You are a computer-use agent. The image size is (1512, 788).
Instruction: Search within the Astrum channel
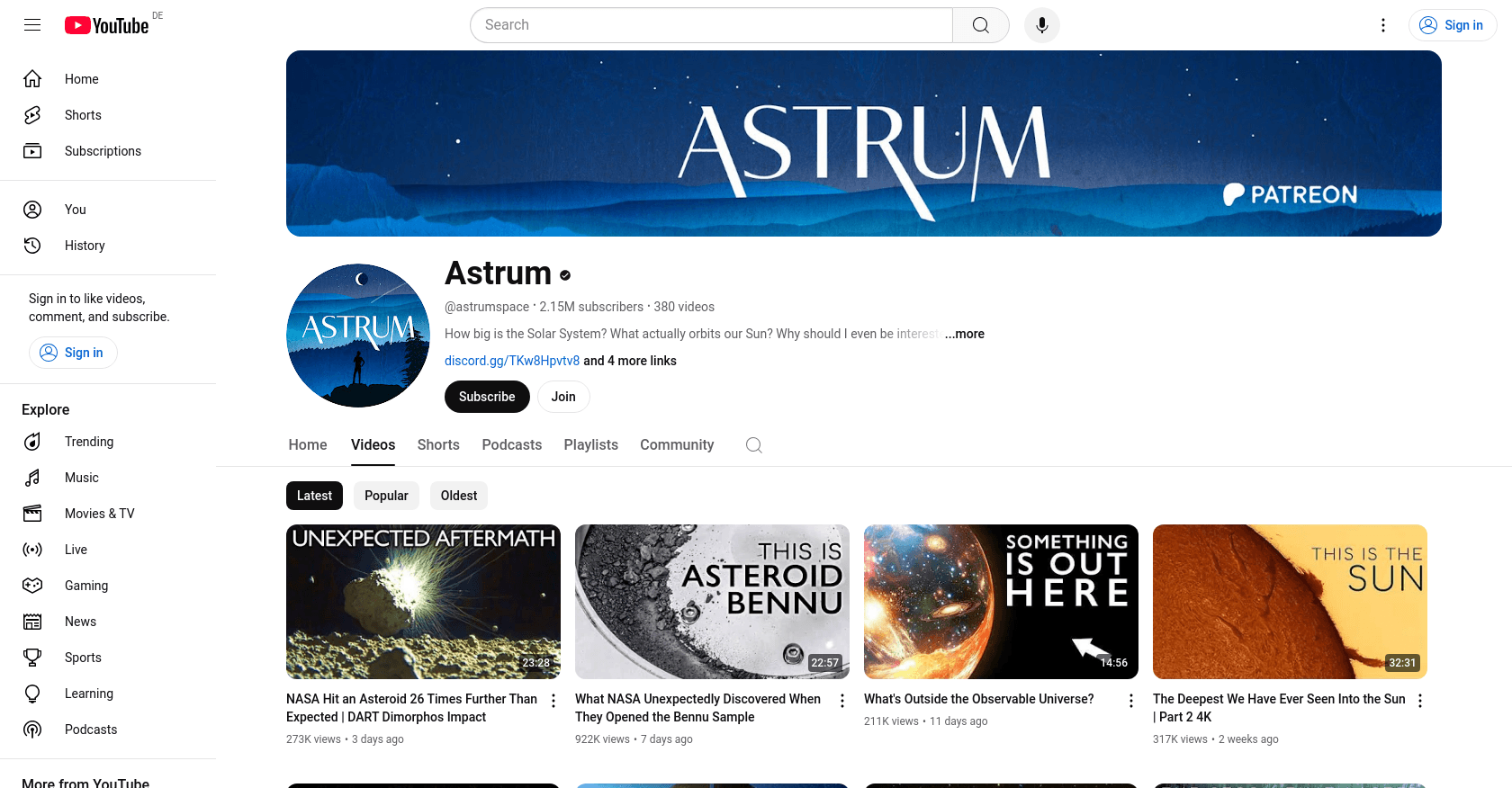click(x=754, y=445)
